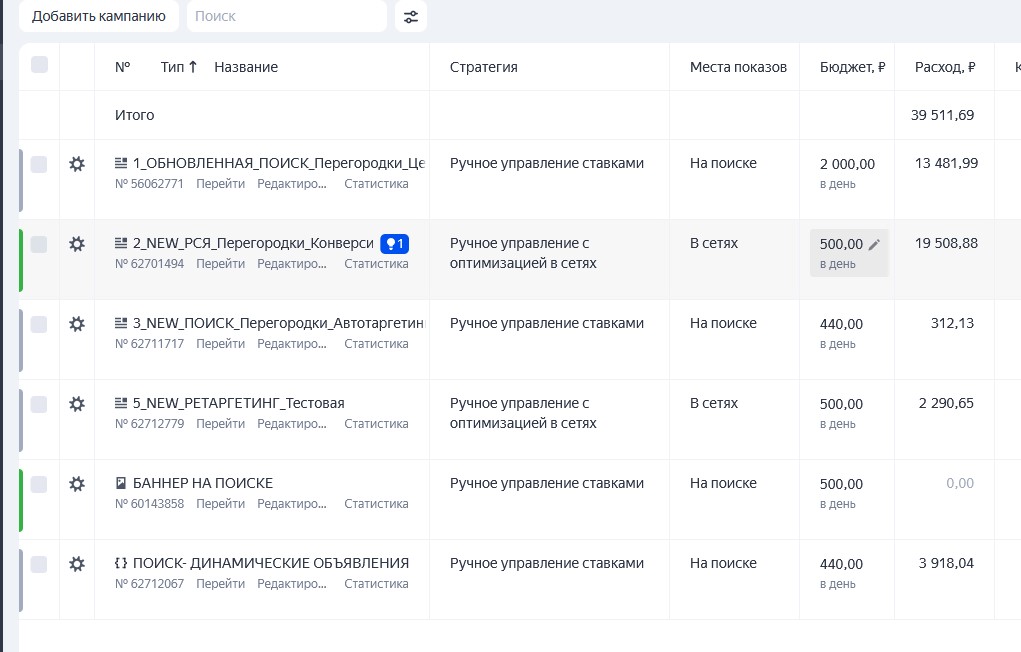Viewport: 1021px width, 652px height.
Task: Click the Итого summary row label
Action: point(135,115)
